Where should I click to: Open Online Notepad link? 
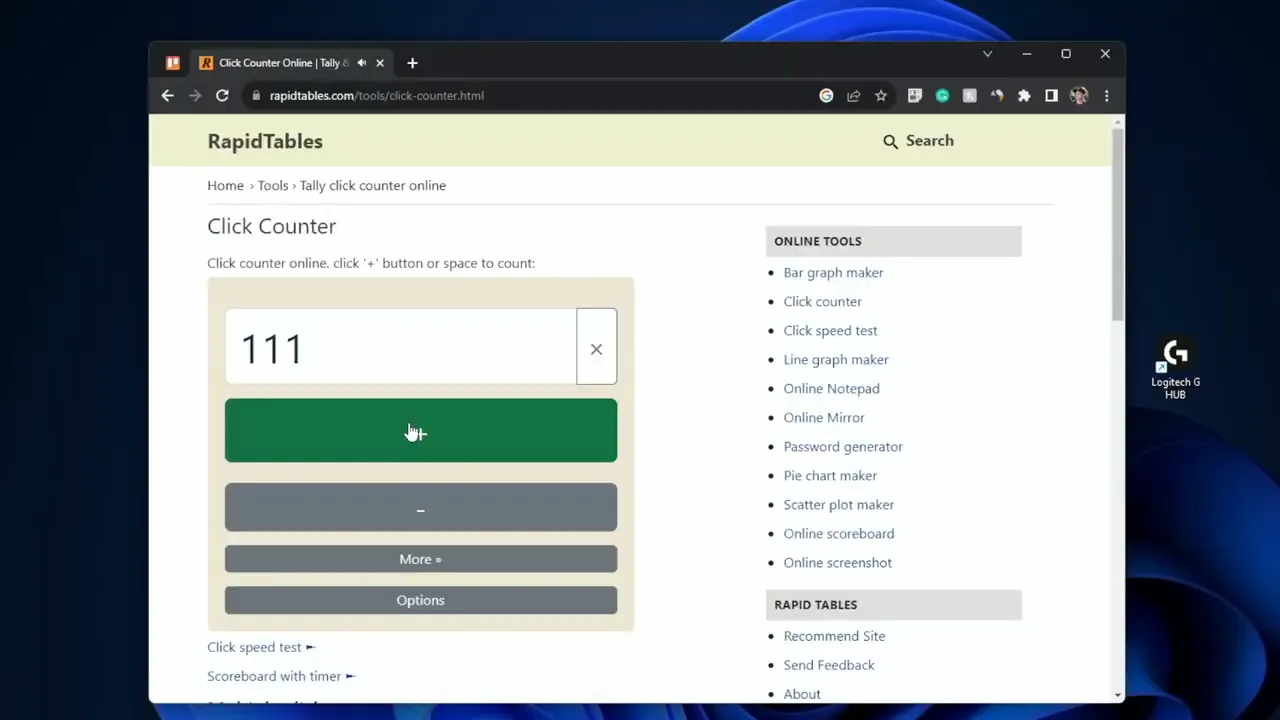831,389
